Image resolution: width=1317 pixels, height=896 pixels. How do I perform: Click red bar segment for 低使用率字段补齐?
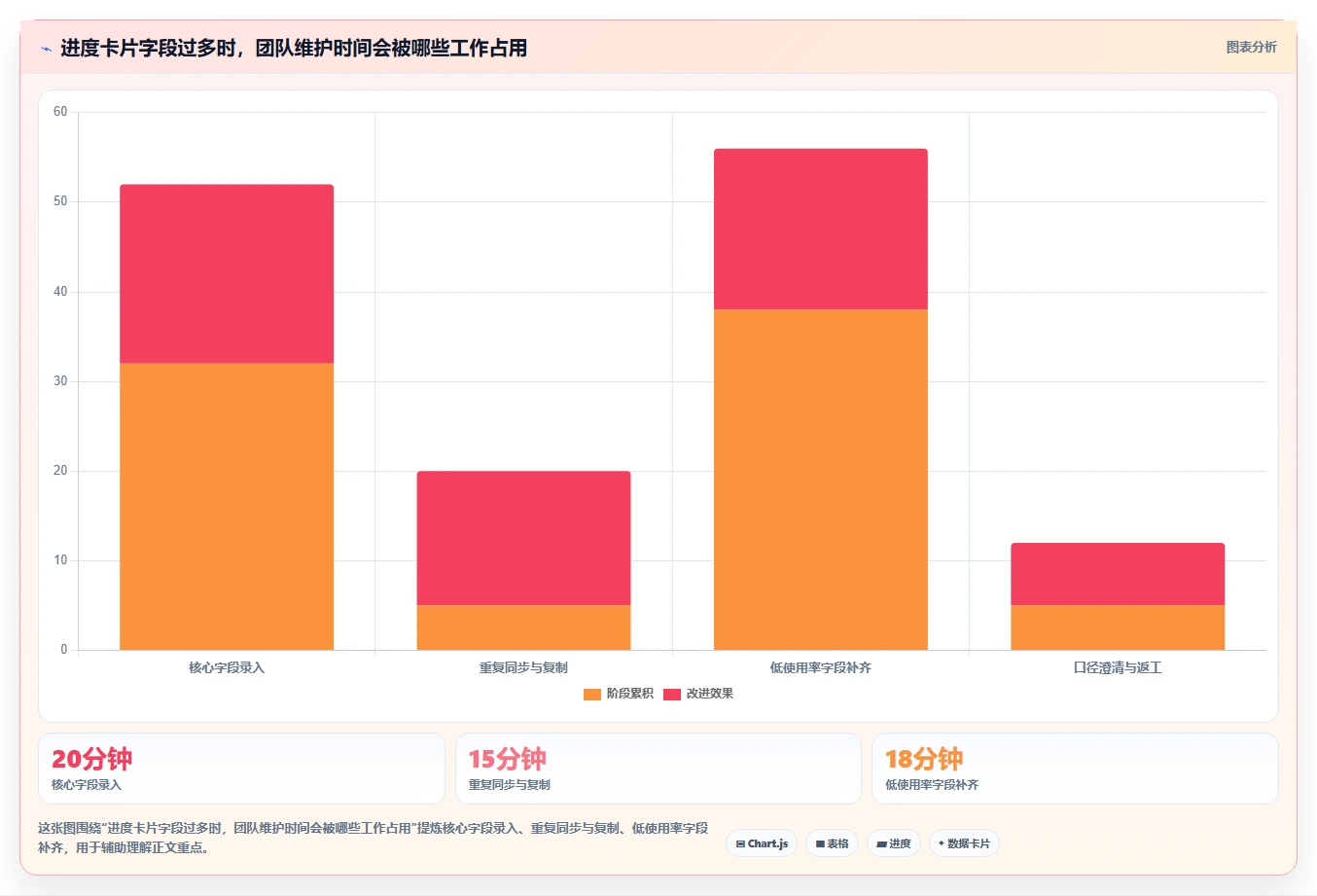coord(821,229)
